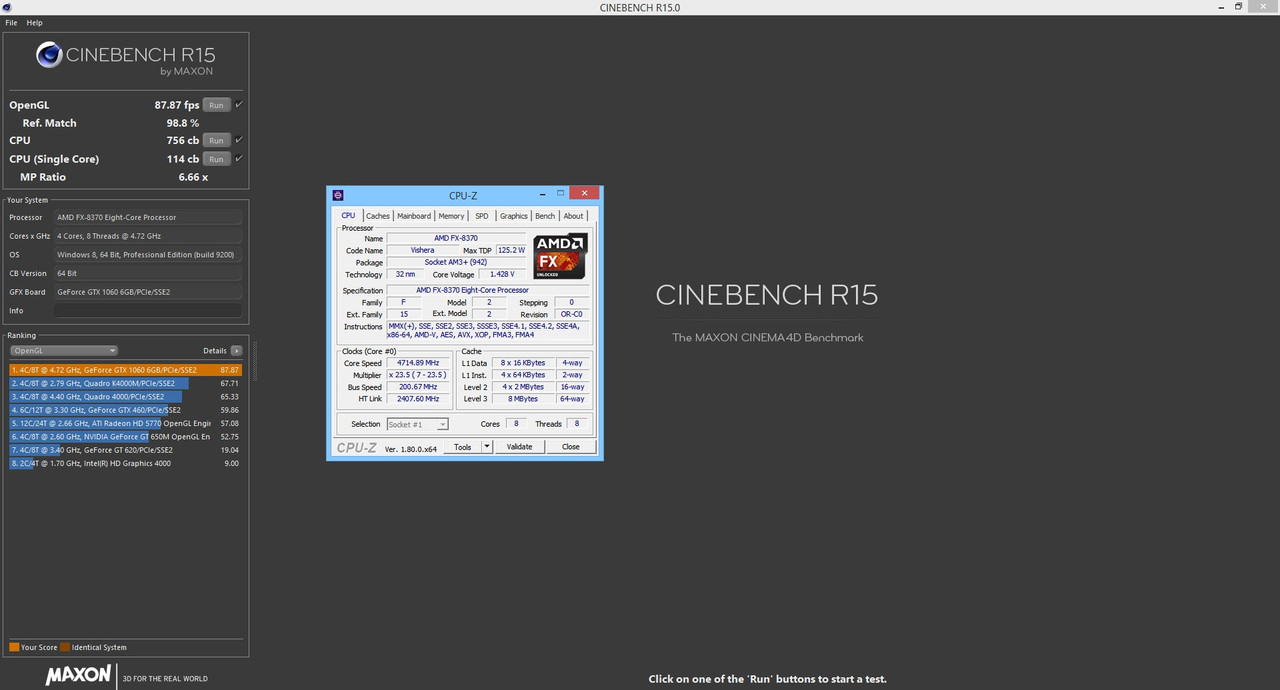Switch to Memory tab in CPU-Z

pos(451,216)
